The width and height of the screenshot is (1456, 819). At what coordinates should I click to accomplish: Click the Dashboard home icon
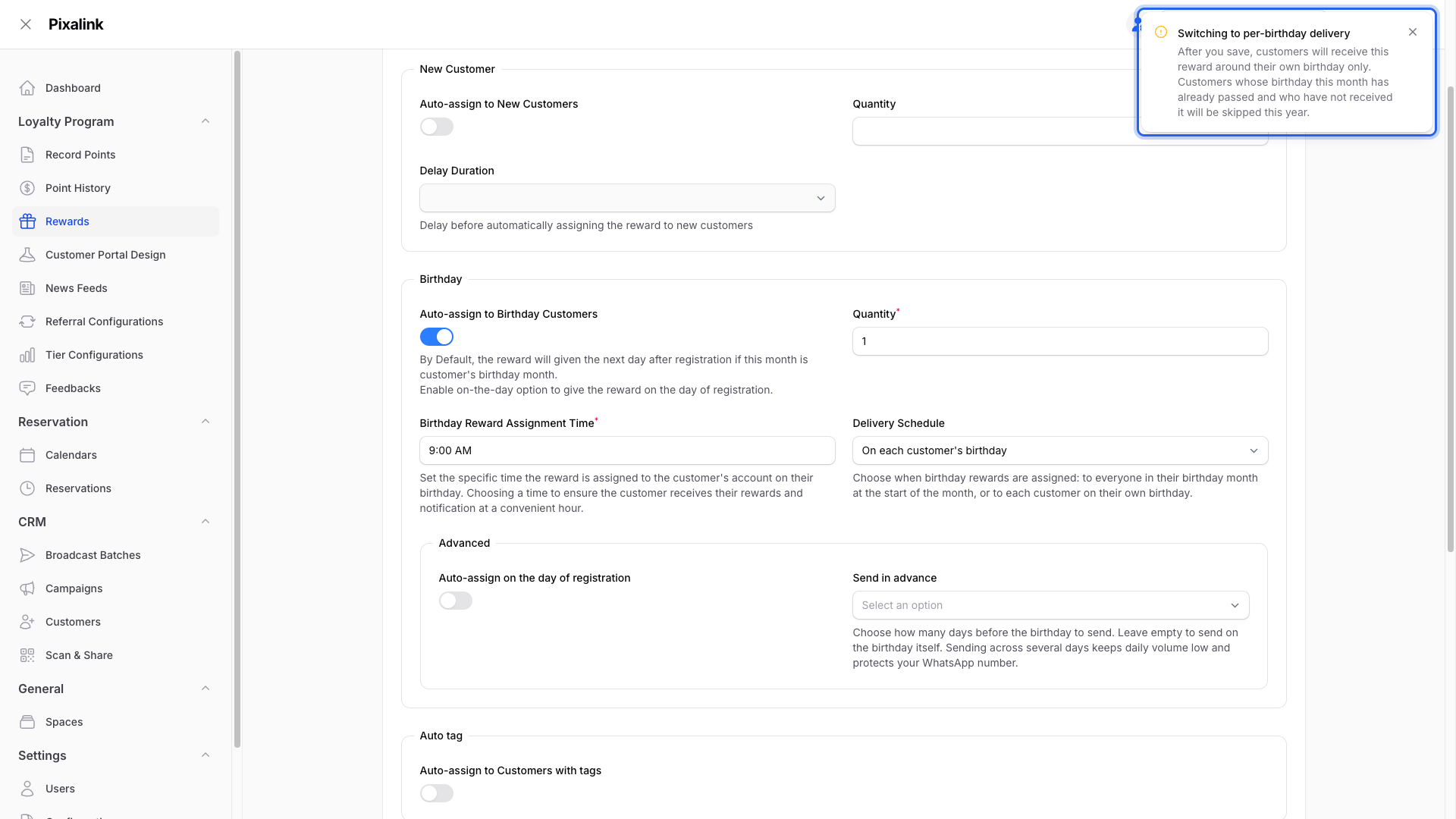[x=27, y=88]
